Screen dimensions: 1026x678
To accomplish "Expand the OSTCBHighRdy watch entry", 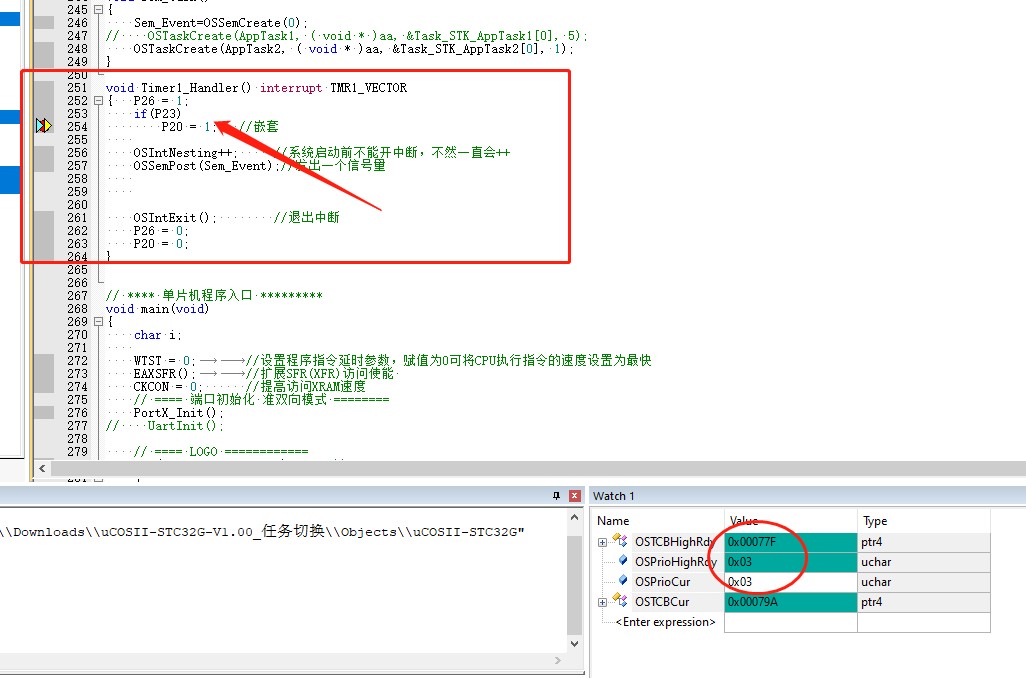I will 602,542.
